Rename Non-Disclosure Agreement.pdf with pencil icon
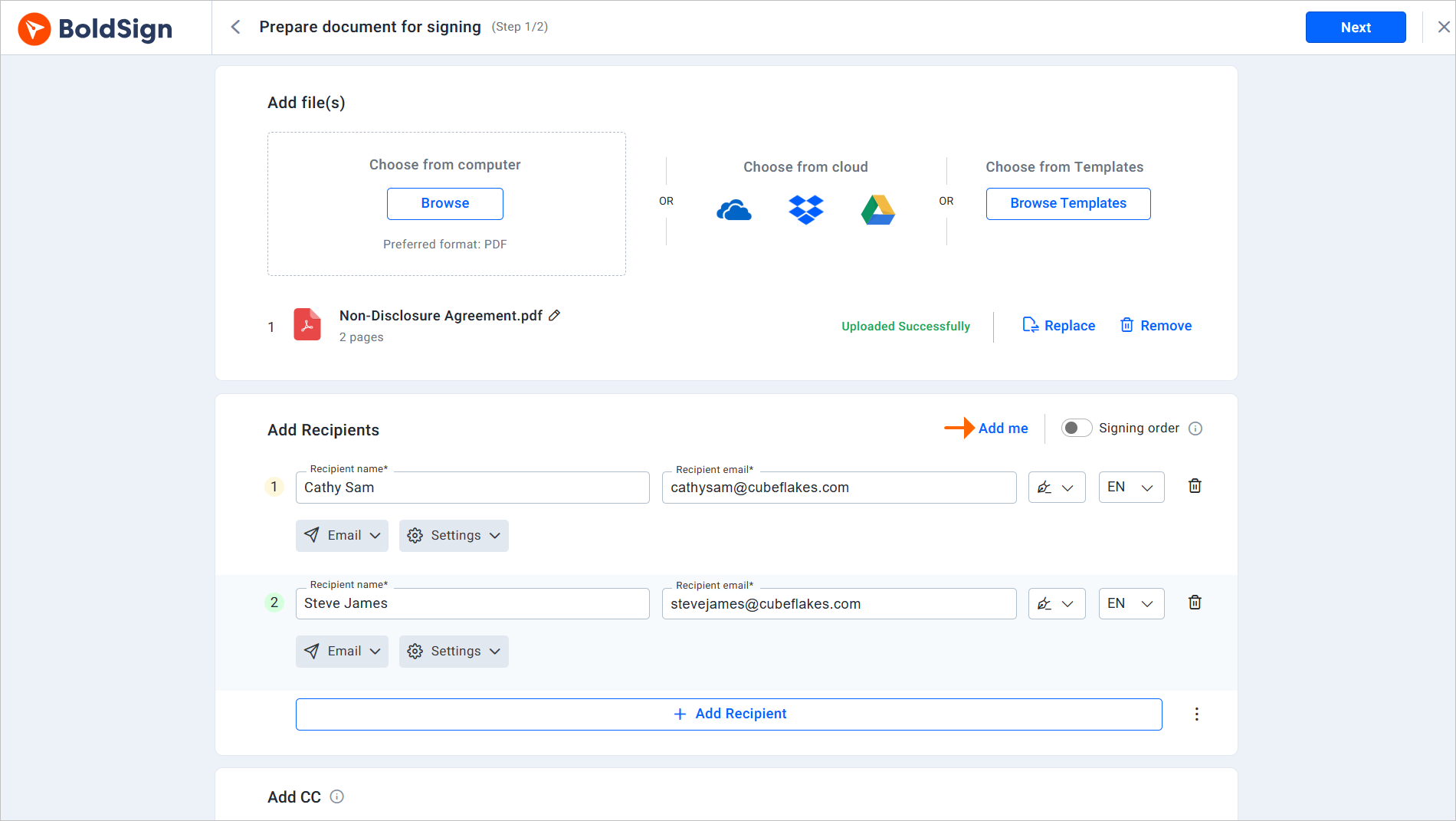1456x821 pixels. [x=555, y=315]
